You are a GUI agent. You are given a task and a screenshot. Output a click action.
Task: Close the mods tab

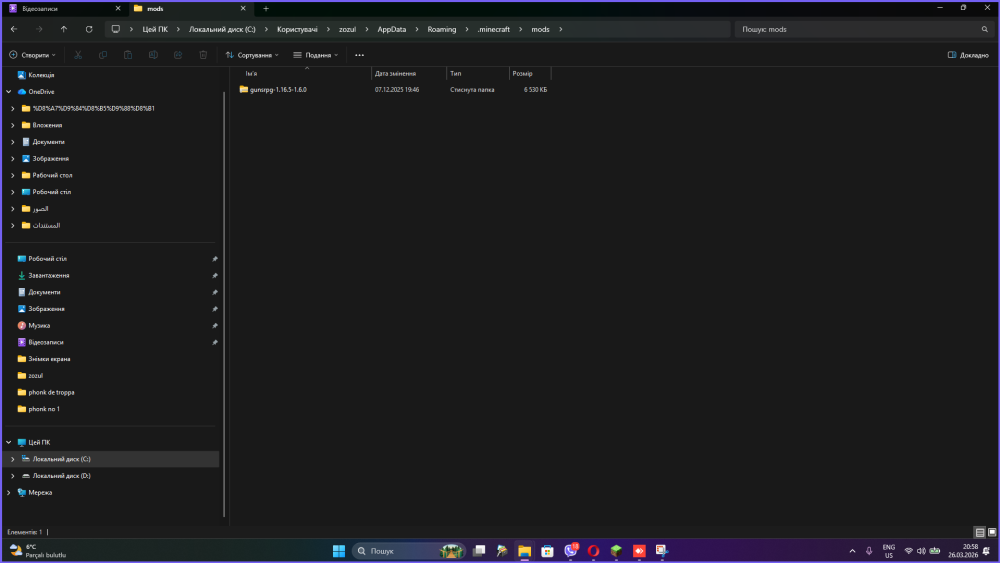[243, 9]
